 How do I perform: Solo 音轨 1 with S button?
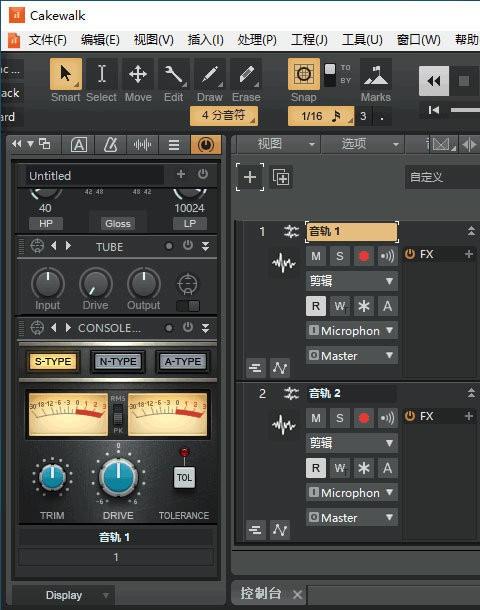pyautogui.click(x=340, y=256)
